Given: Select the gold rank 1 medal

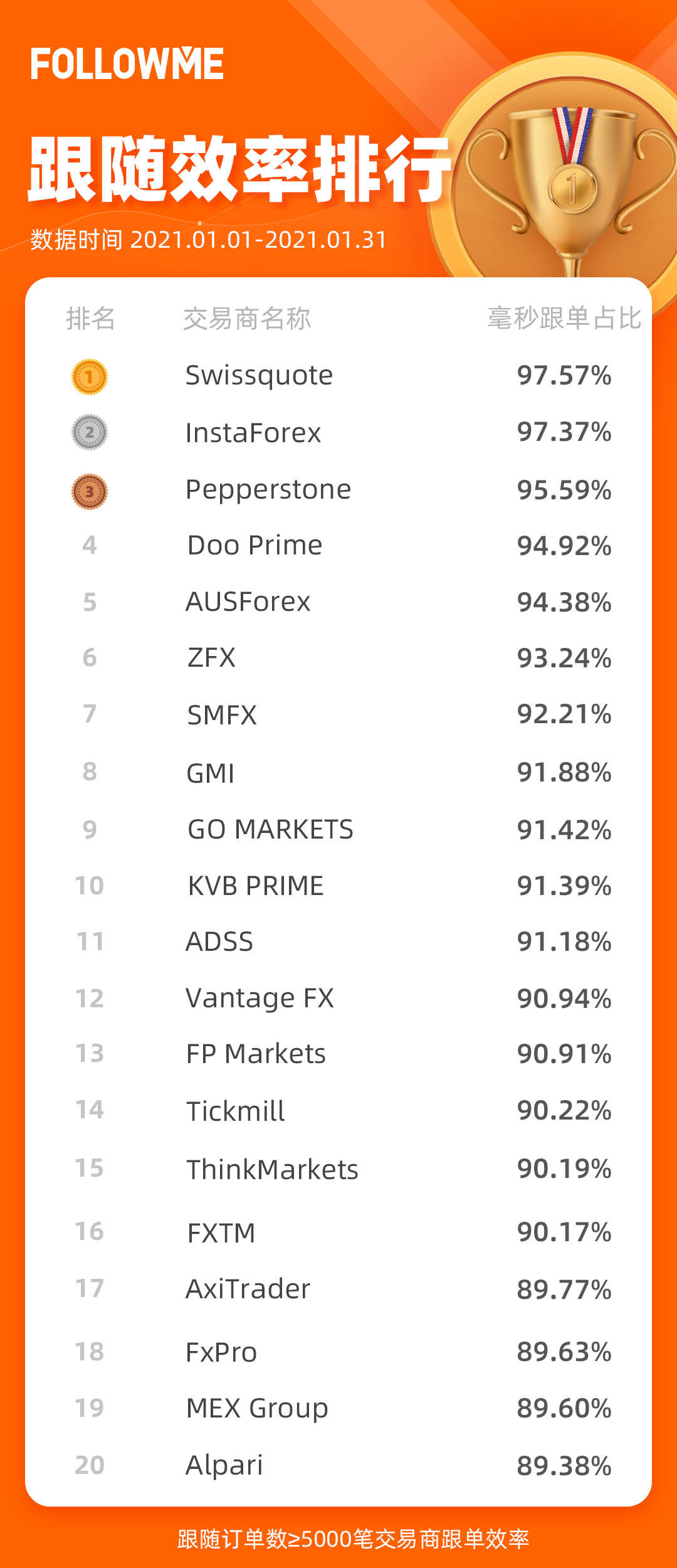Looking at the screenshot, I should 90,377.
